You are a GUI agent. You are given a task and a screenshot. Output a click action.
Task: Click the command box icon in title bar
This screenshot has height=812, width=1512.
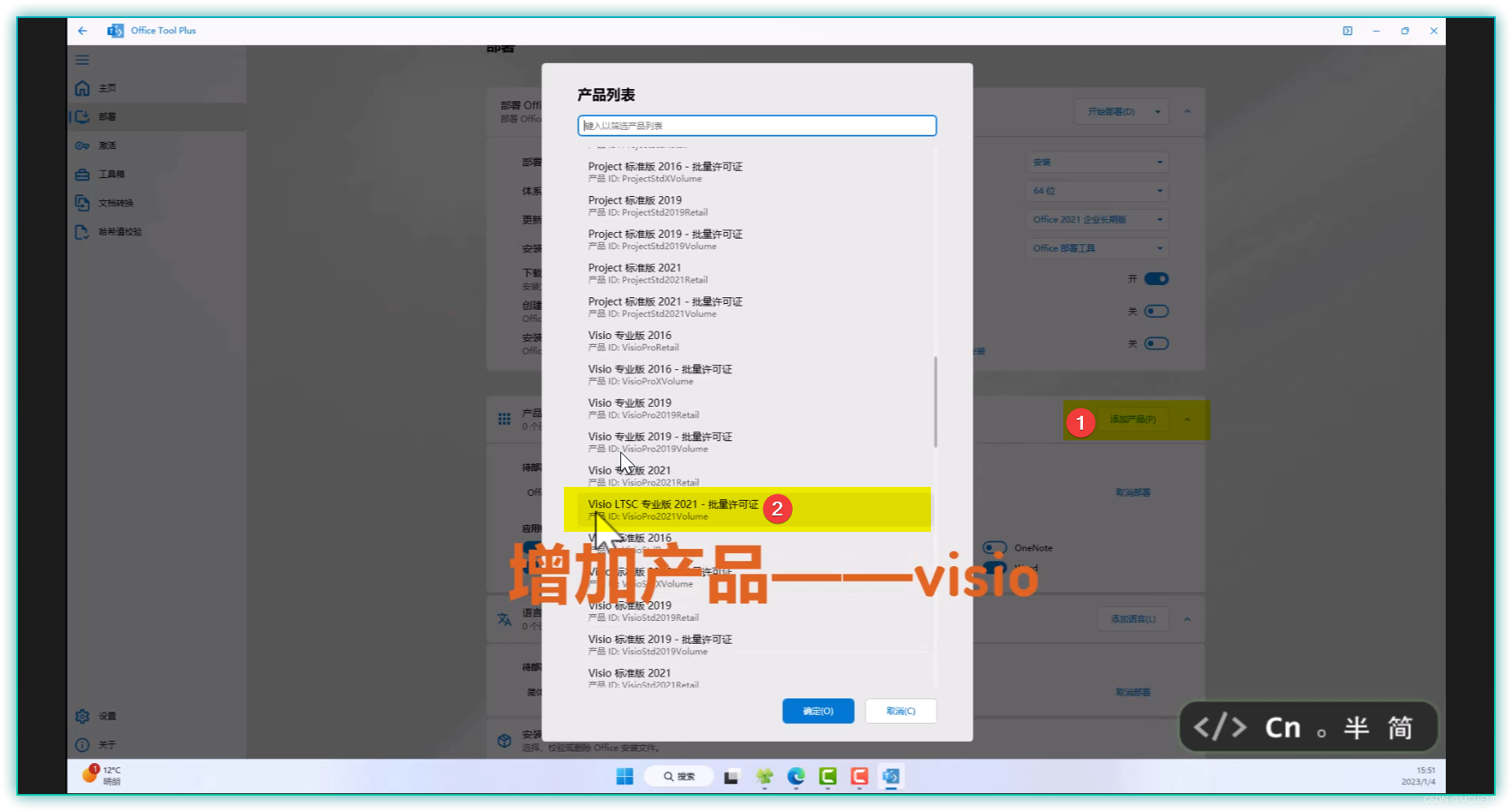point(1348,31)
